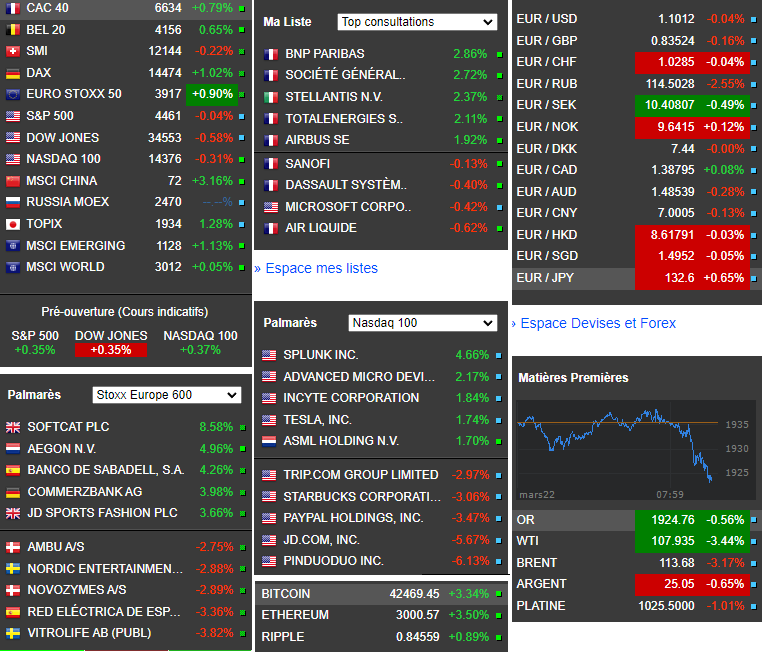Image resolution: width=768 pixels, height=654 pixels.
Task: Select the PLATINE commodity row
Action: click(637, 606)
